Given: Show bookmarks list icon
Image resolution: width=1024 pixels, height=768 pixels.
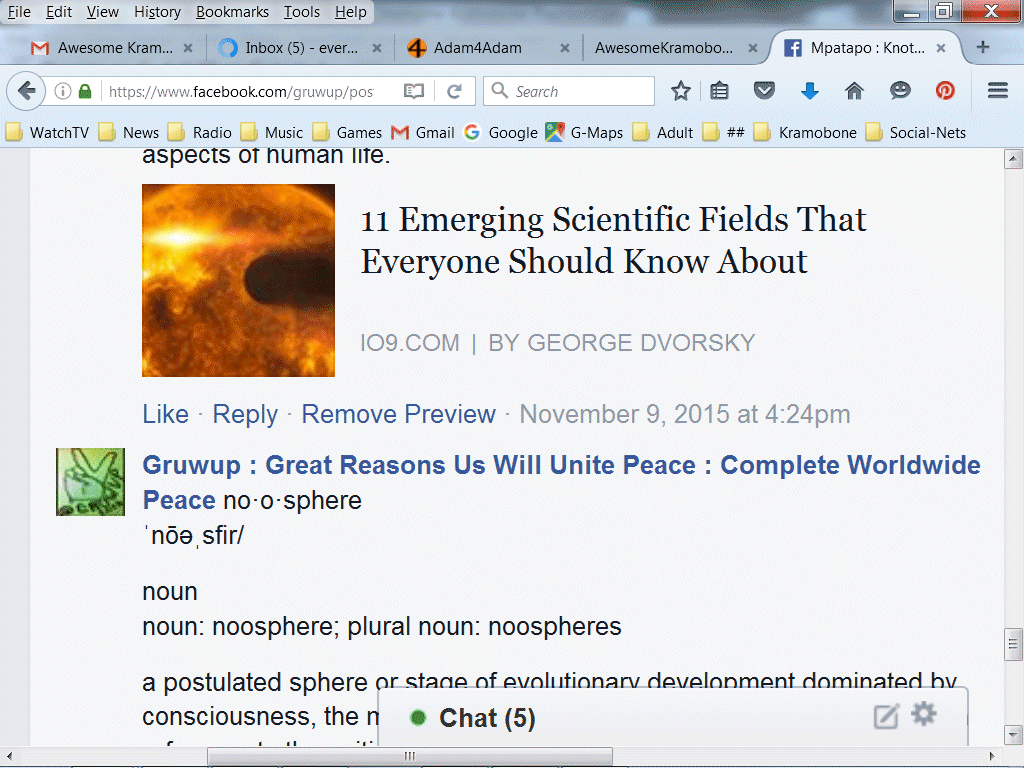Looking at the screenshot, I should (x=719, y=91).
